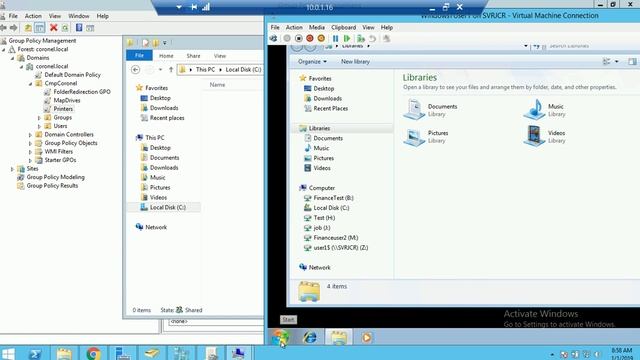
Task: Click the red Shut Down VM icon
Action: coord(310,38)
